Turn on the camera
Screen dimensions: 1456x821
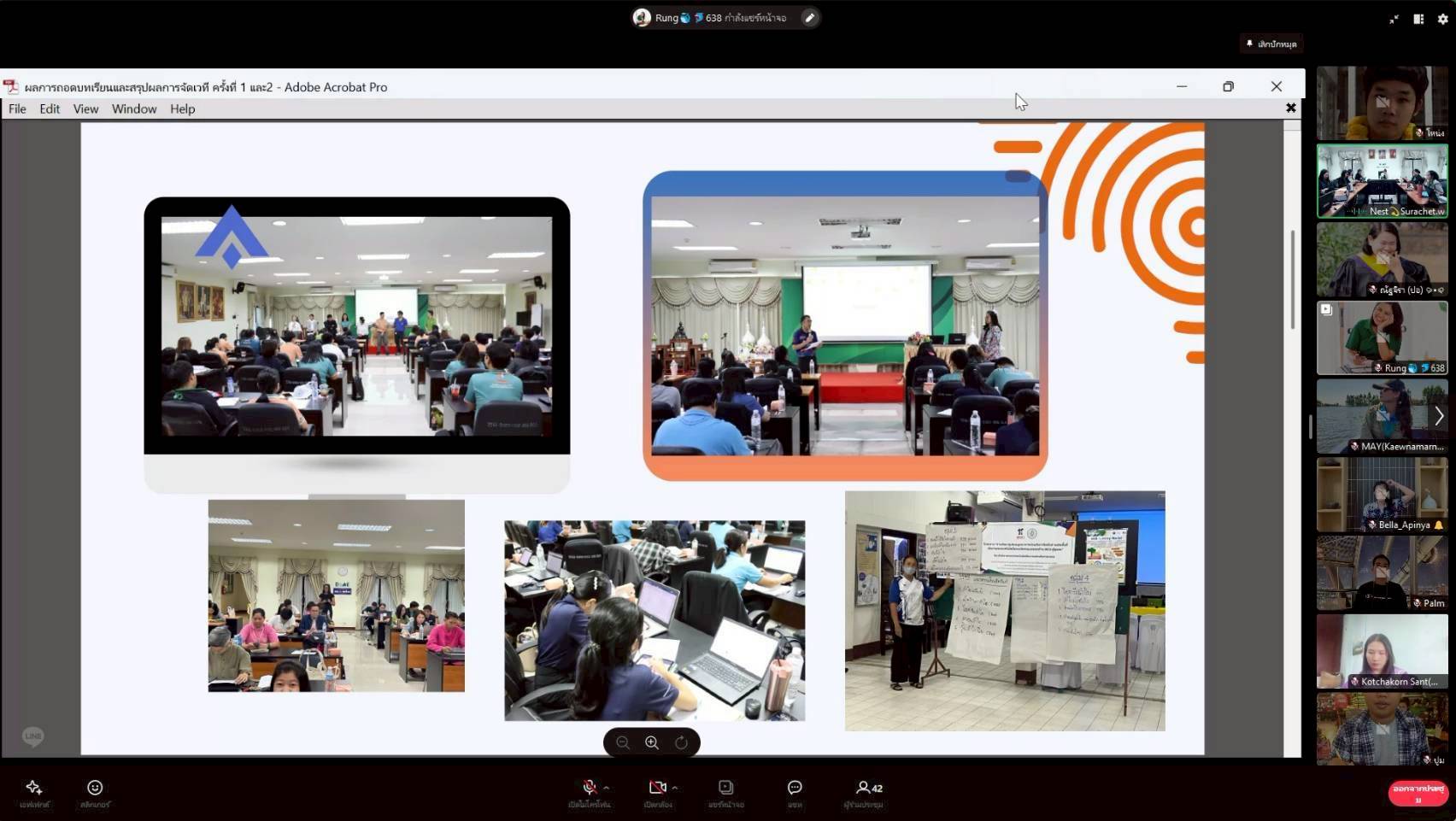click(x=657, y=787)
